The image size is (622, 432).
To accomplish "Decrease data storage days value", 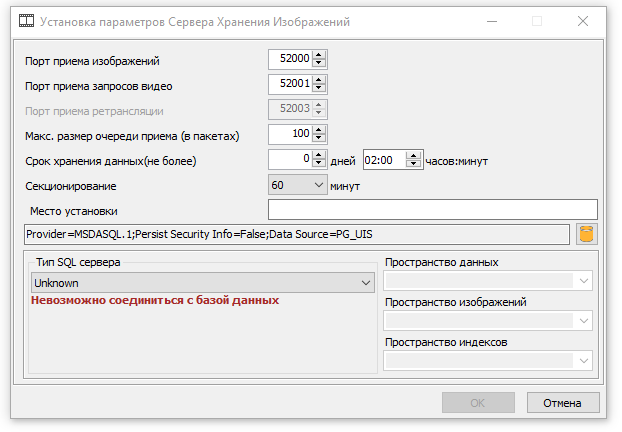I will 320,162.
